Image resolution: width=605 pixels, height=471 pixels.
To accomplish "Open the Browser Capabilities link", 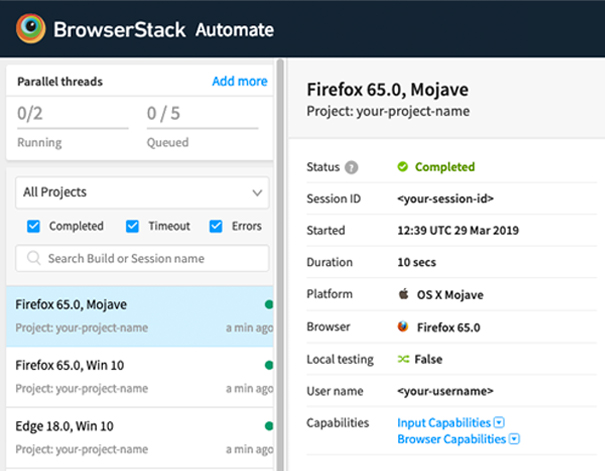I will pyautogui.click(x=451, y=439).
